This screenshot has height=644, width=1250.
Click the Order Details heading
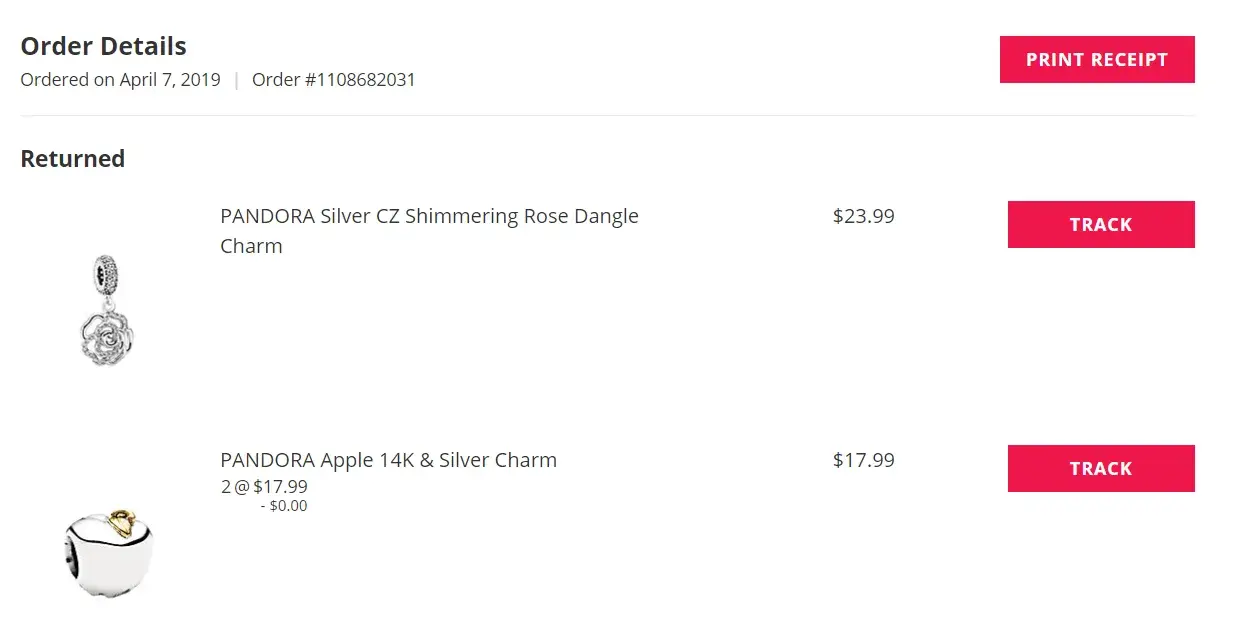point(104,46)
